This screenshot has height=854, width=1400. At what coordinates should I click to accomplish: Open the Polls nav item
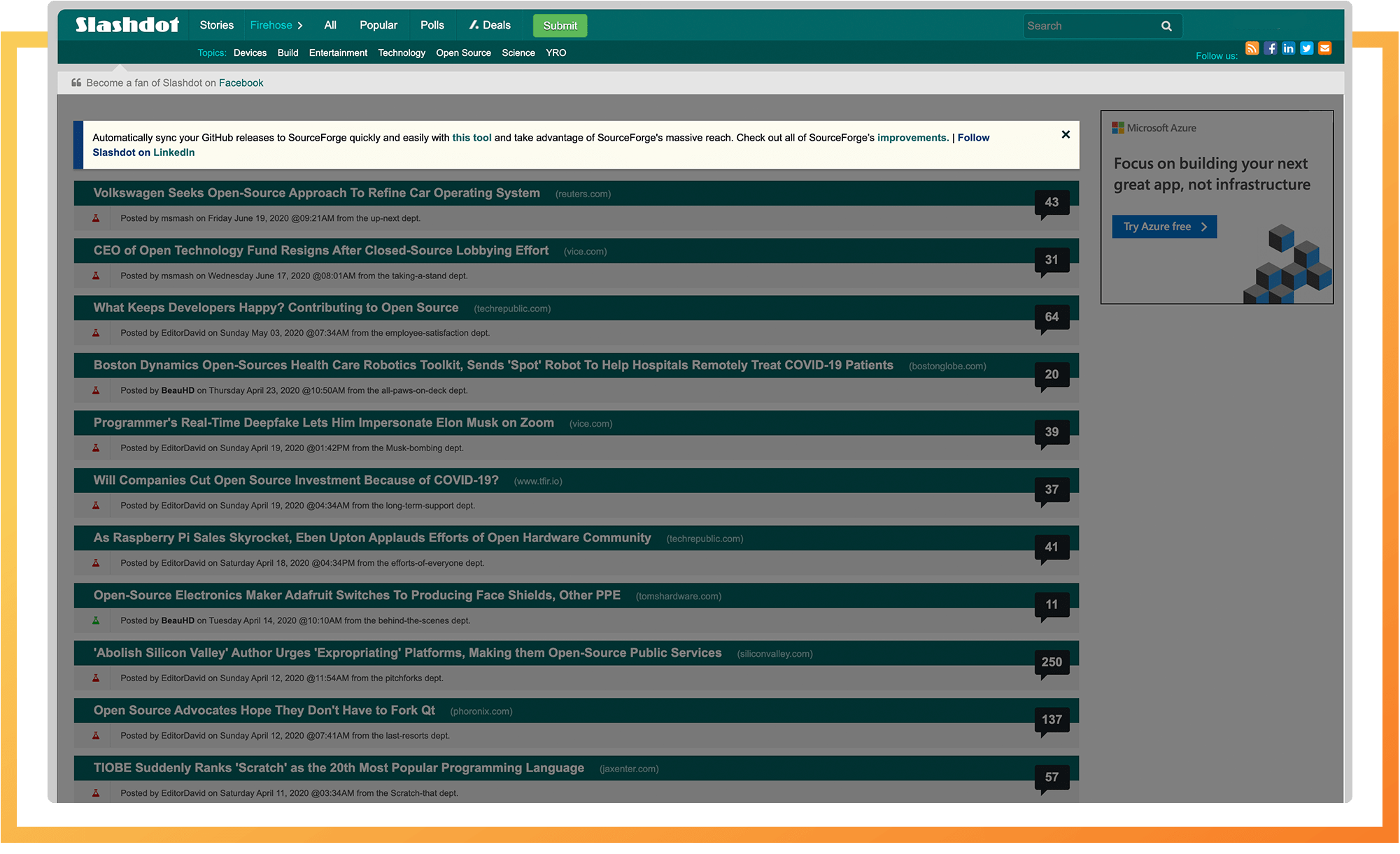[x=432, y=25]
